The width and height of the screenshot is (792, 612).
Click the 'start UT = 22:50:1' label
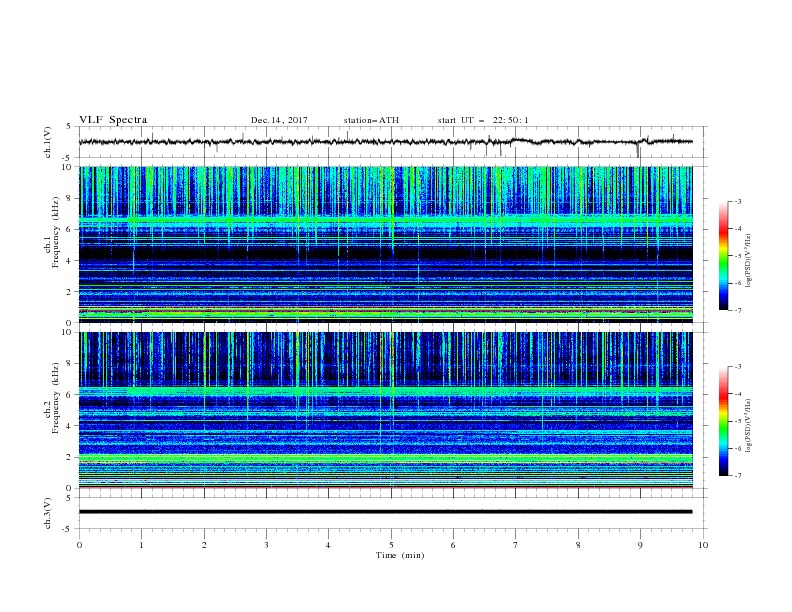pyautogui.click(x=483, y=120)
